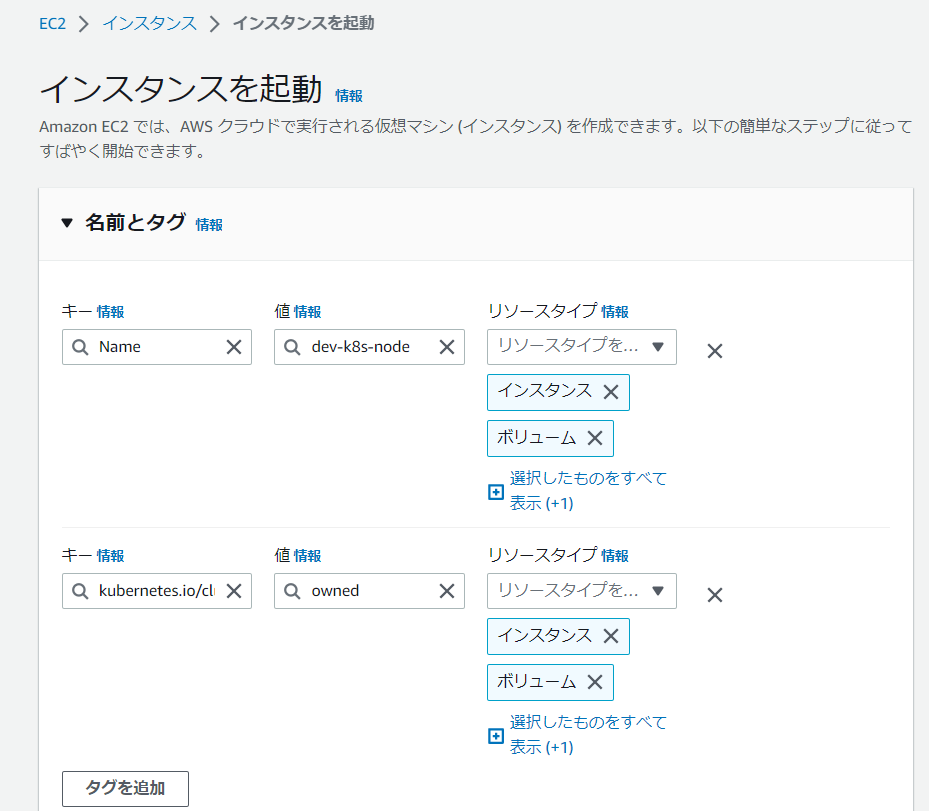The height and width of the screenshot is (811, 929).
Task: Clear the Name key field with its X icon
Action: (x=234, y=347)
